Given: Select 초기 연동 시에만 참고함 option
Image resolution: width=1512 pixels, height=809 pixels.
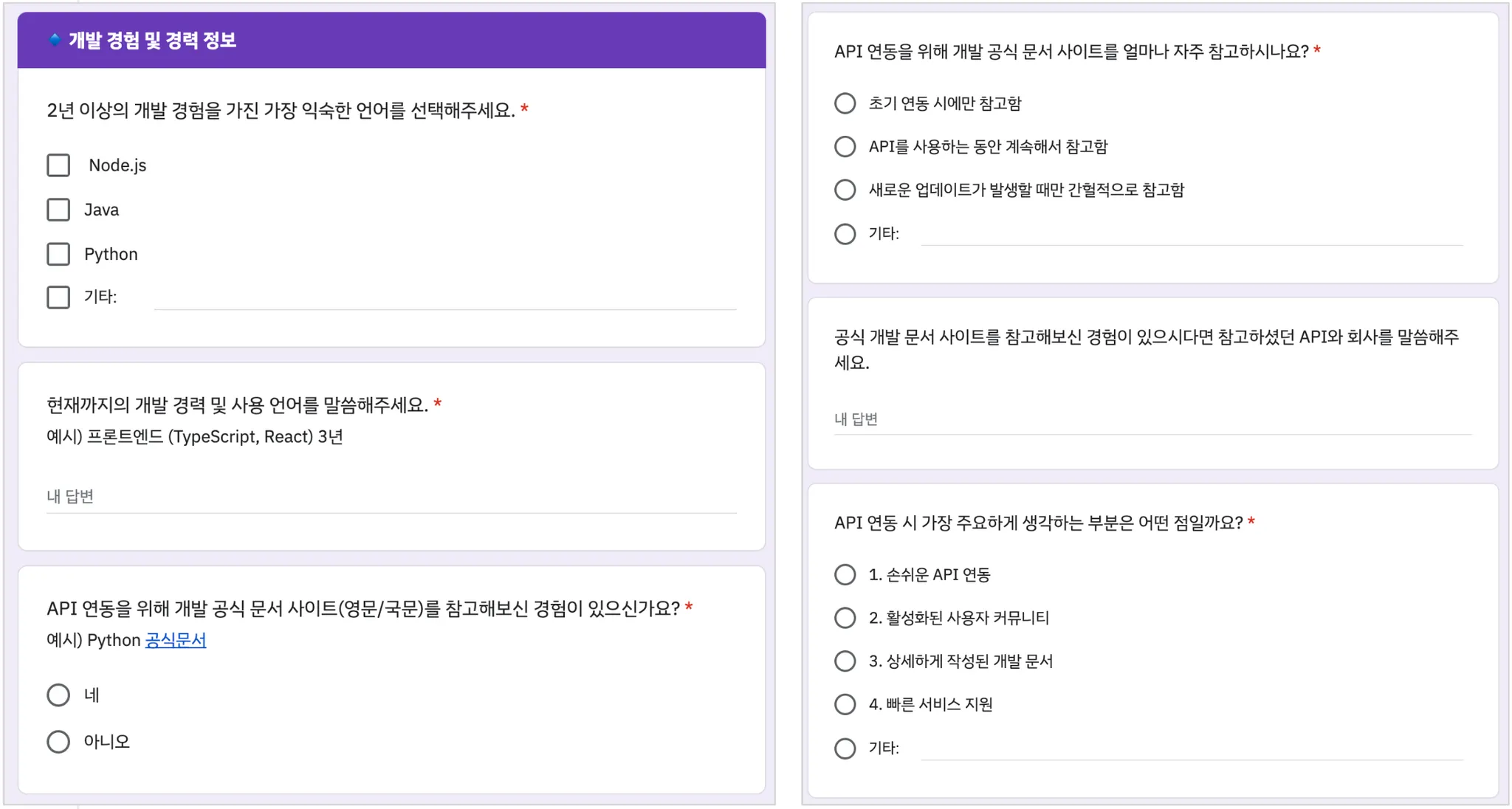Looking at the screenshot, I should point(845,103).
